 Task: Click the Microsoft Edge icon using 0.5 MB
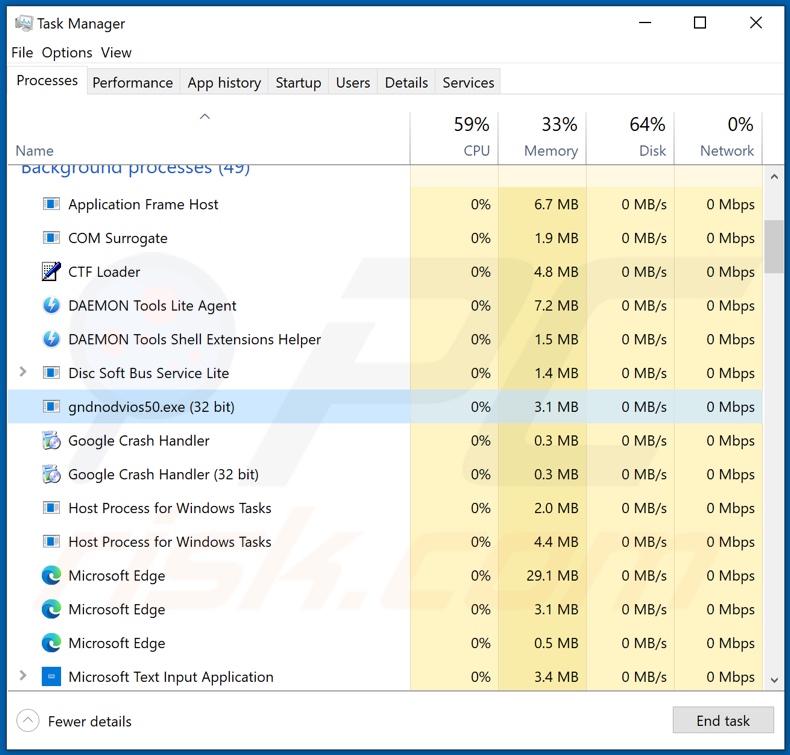pos(51,643)
